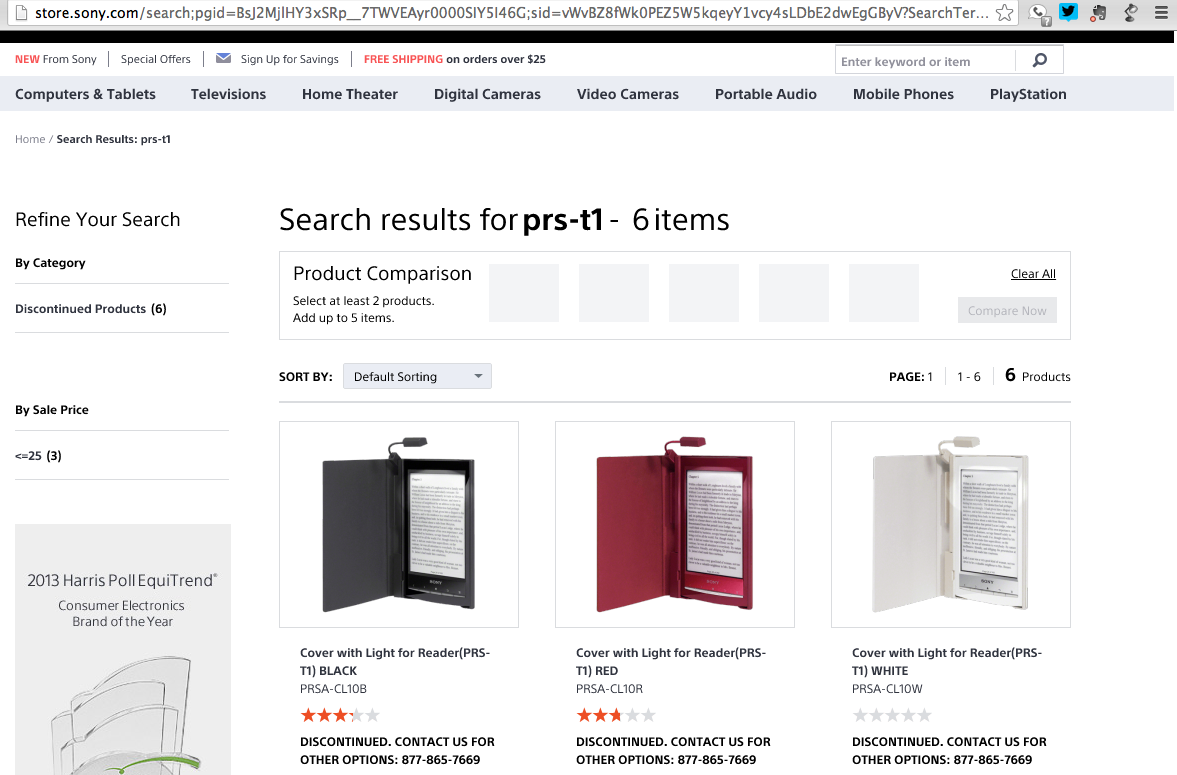Open the red cover product image
1177x775 pixels.
point(675,525)
